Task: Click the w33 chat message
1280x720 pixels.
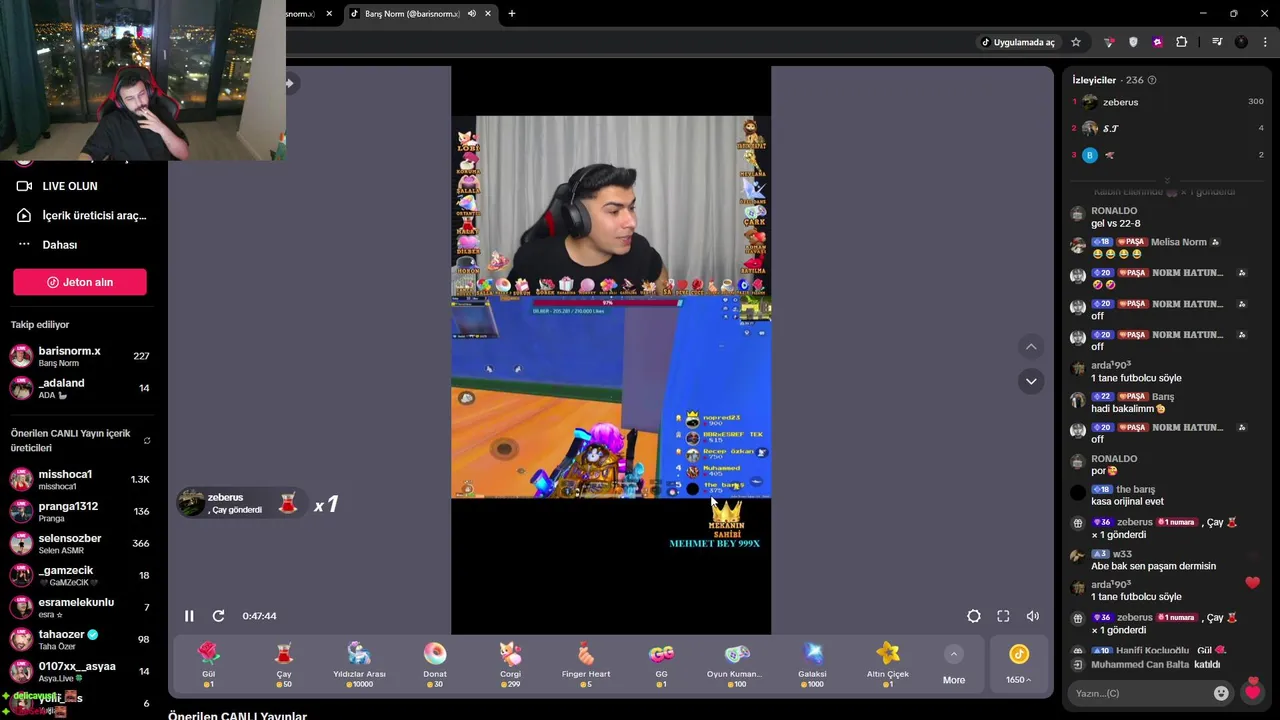Action: (x=1153, y=566)
